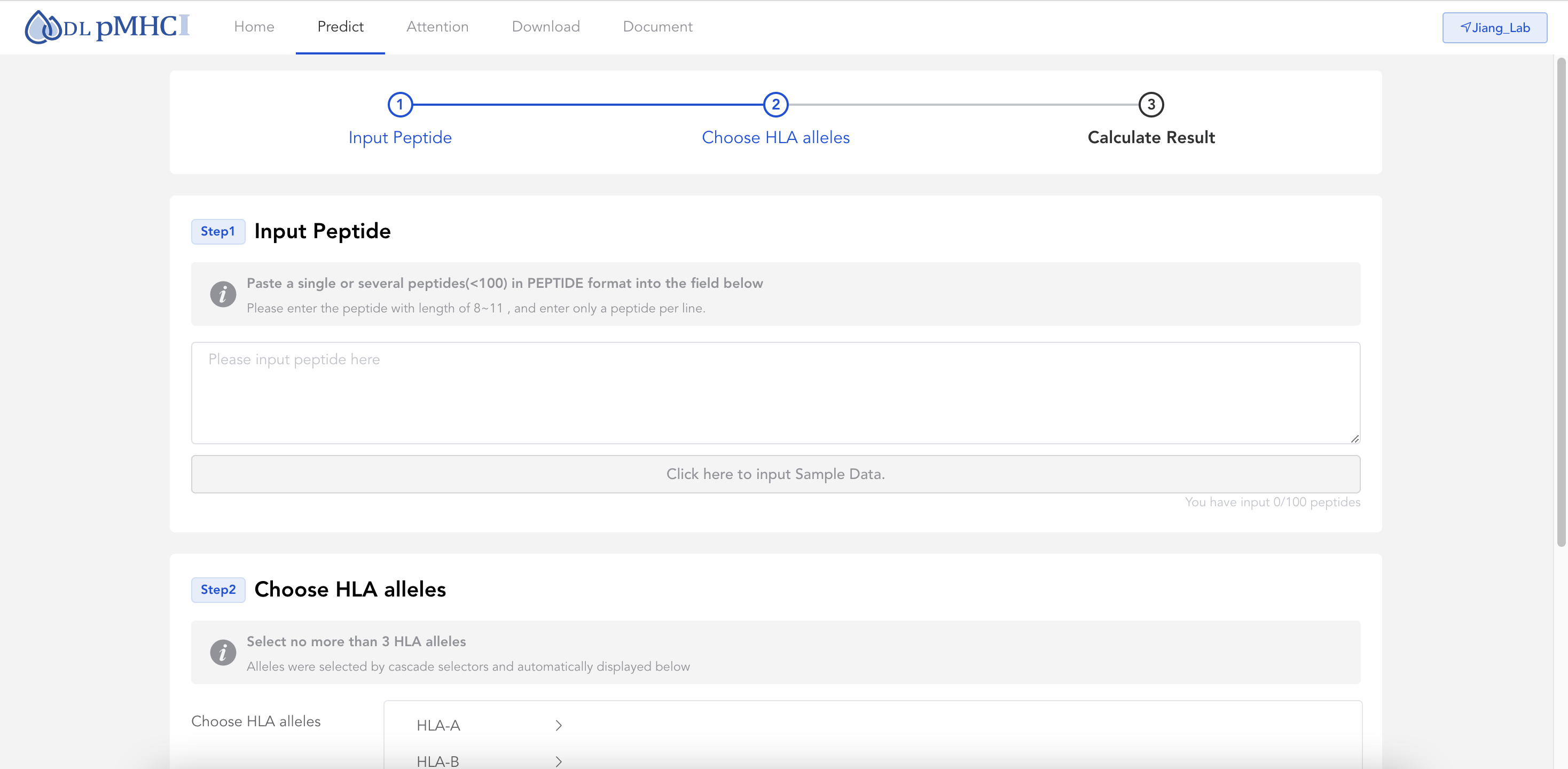This screenshot has width=1568, height=769.
Task: Click 'You have input 0/100 peptides' text
Action: 1272,503
